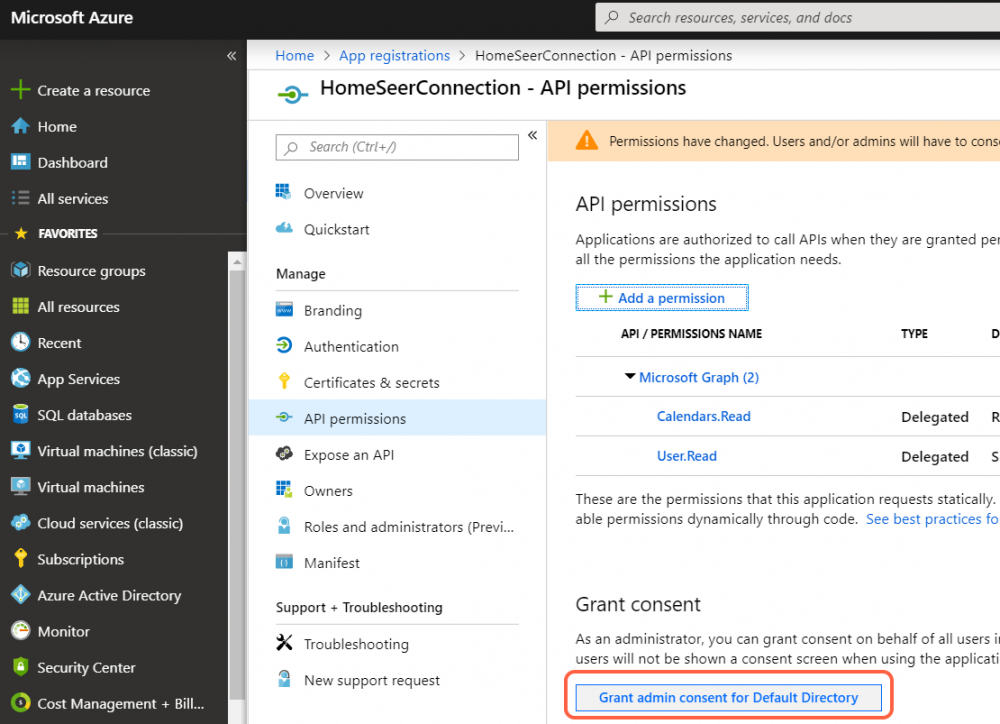Click Grant admin consent for Default Directory
This screenshot has width=1000, height=724.
728,697
